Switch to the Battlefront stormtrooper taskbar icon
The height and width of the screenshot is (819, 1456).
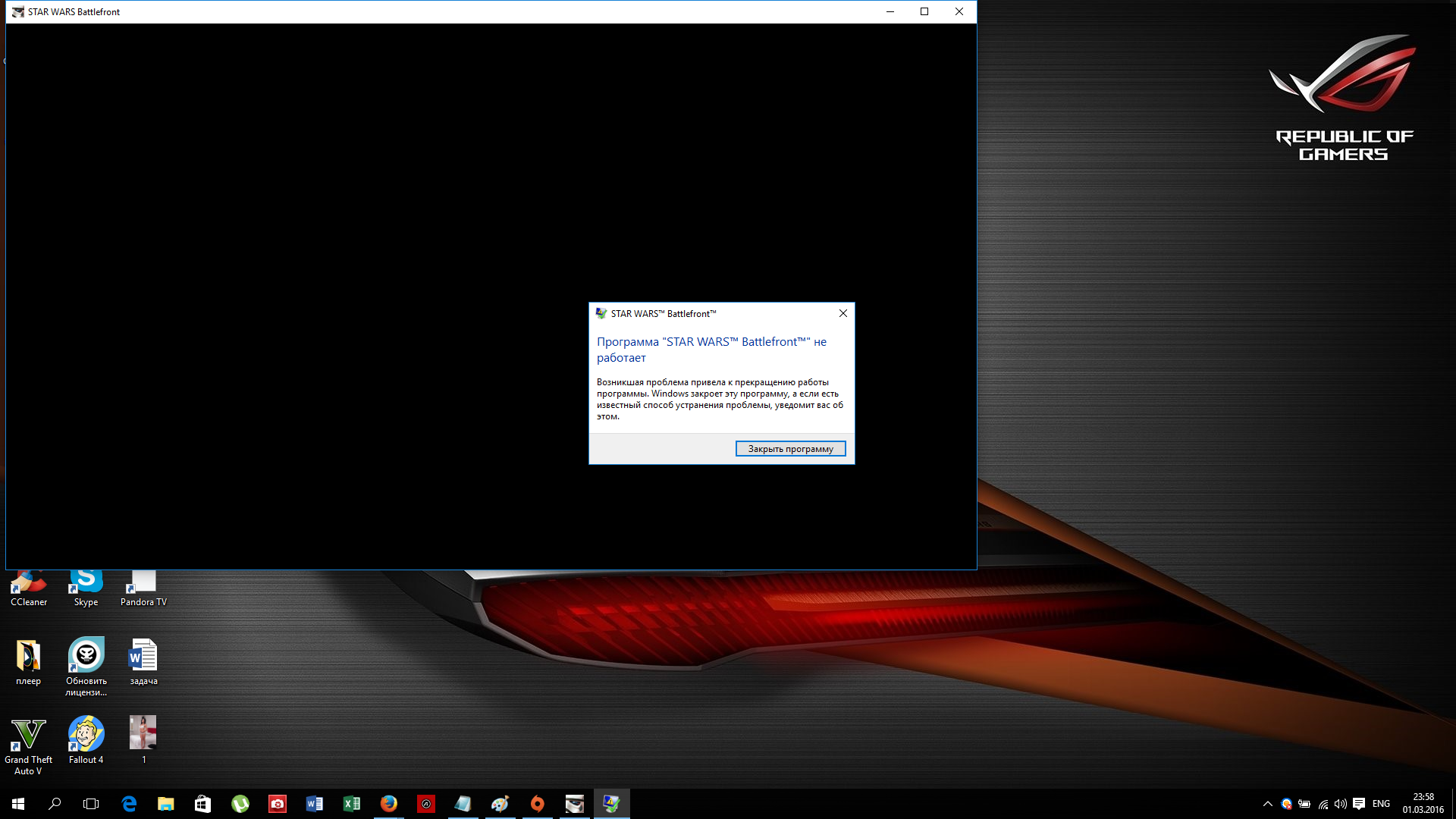575,804
